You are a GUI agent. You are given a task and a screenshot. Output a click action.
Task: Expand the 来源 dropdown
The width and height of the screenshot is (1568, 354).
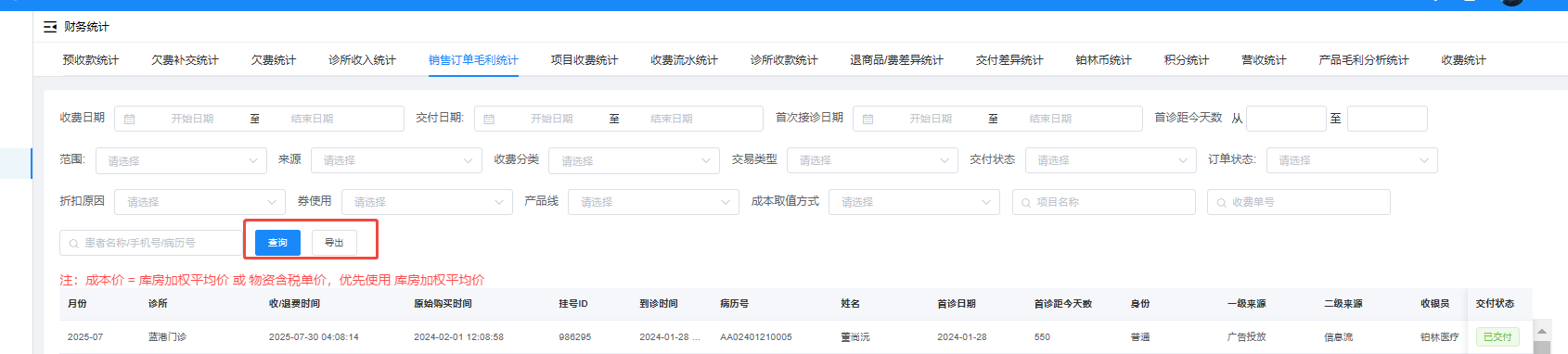coord(396,160)
